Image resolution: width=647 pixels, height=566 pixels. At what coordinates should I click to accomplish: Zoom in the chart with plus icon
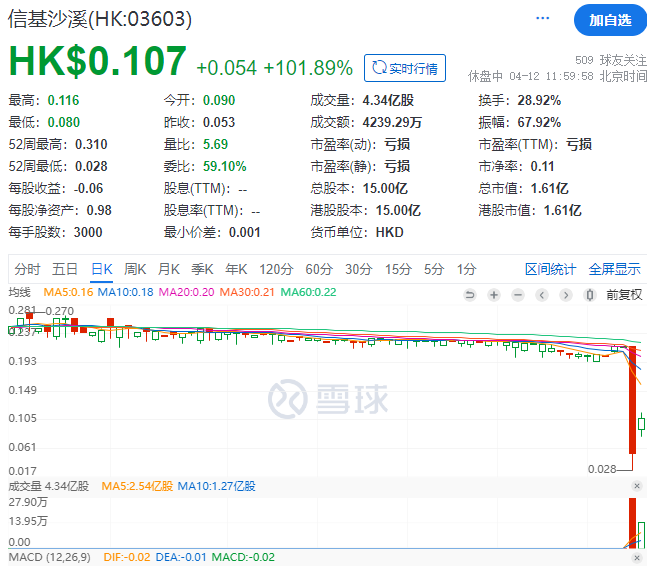click(x=494, y=295)
